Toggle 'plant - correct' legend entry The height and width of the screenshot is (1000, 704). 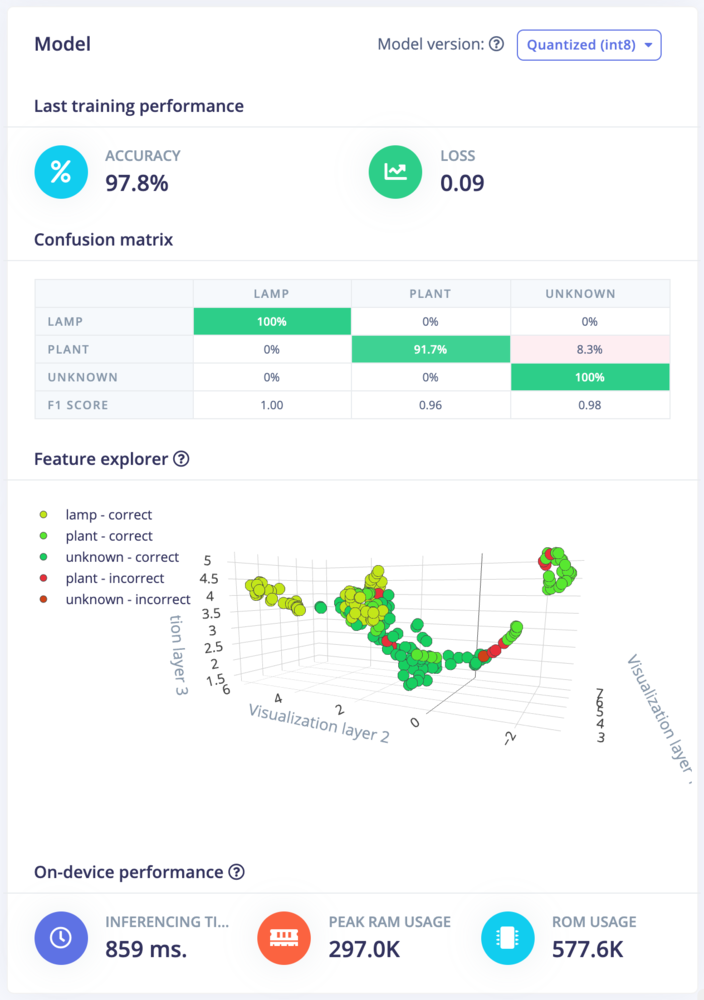point(96,536)
